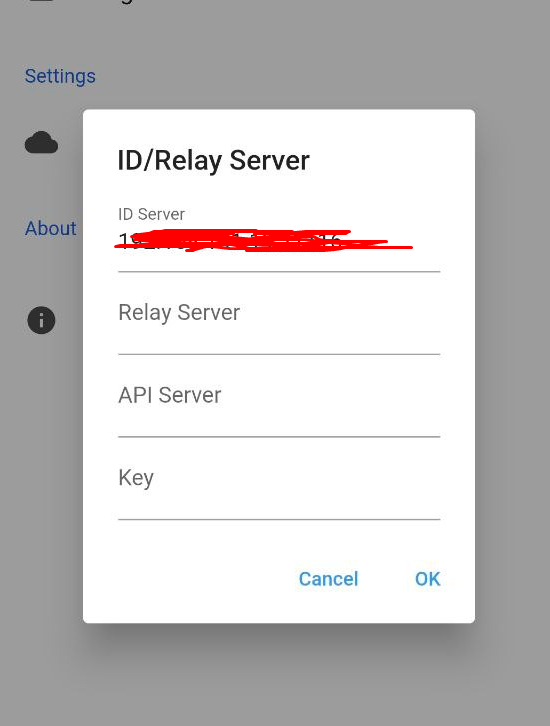The image size is (550, 726).
Task: Click the red-scribbled ID Server value
Action: pos(264,241)
